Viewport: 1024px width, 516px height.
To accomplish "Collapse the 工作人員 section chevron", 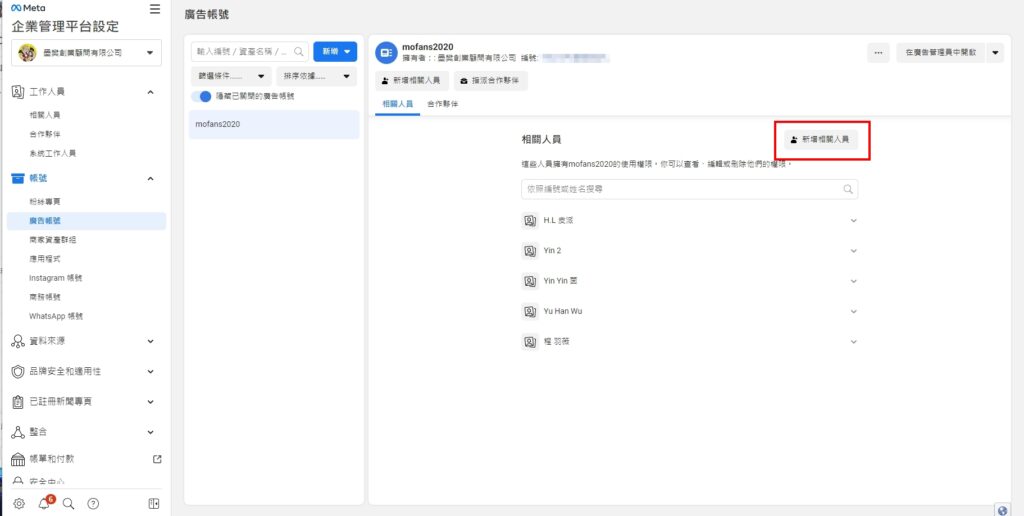I will (x=150, y=92).
